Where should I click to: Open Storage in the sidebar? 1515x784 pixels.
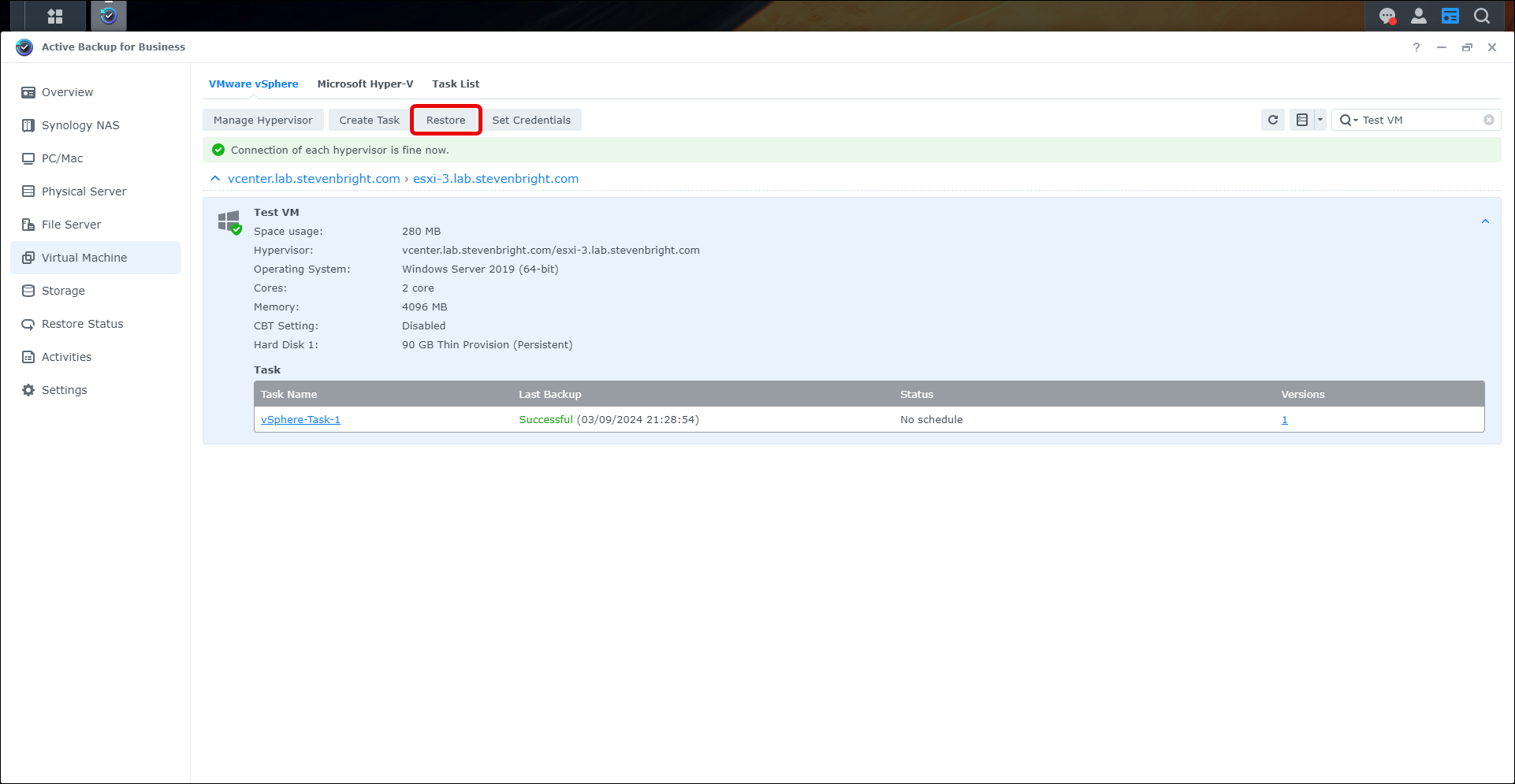tap(63, 291)
